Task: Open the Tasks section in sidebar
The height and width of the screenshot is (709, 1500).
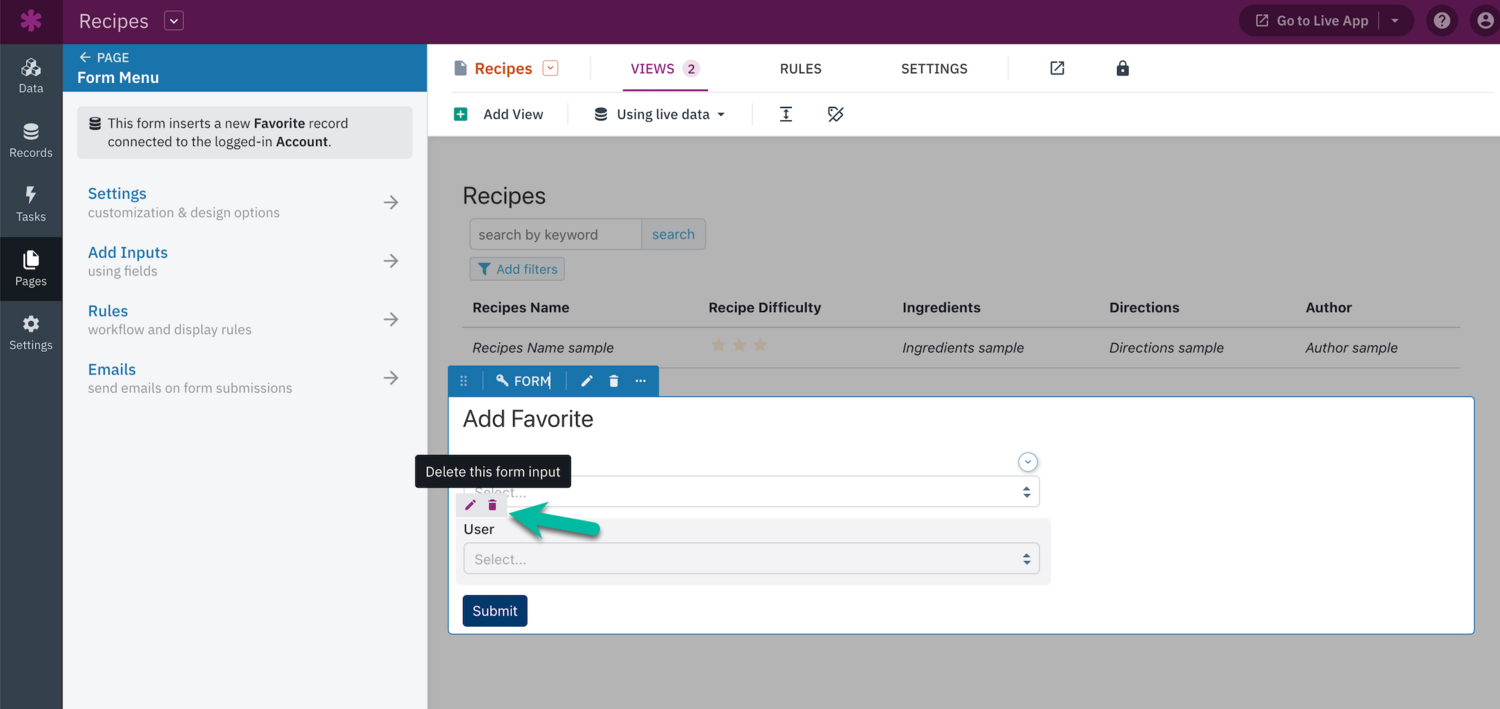Action: pos(31,204)
